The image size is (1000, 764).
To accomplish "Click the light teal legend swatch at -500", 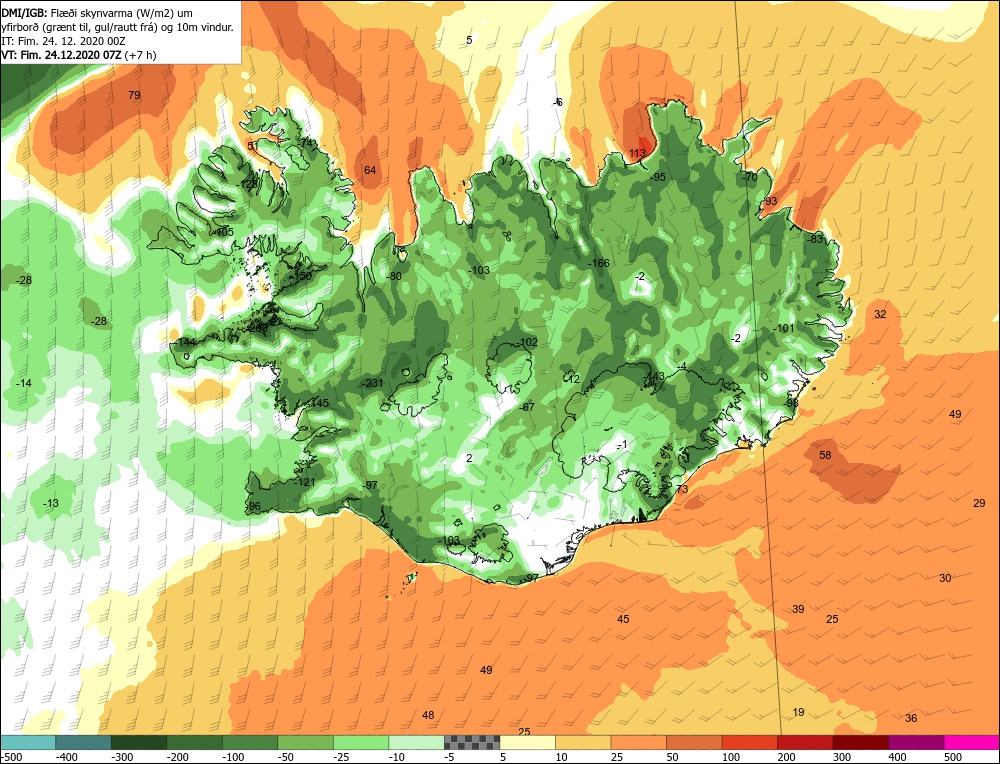I will point(28,742).
